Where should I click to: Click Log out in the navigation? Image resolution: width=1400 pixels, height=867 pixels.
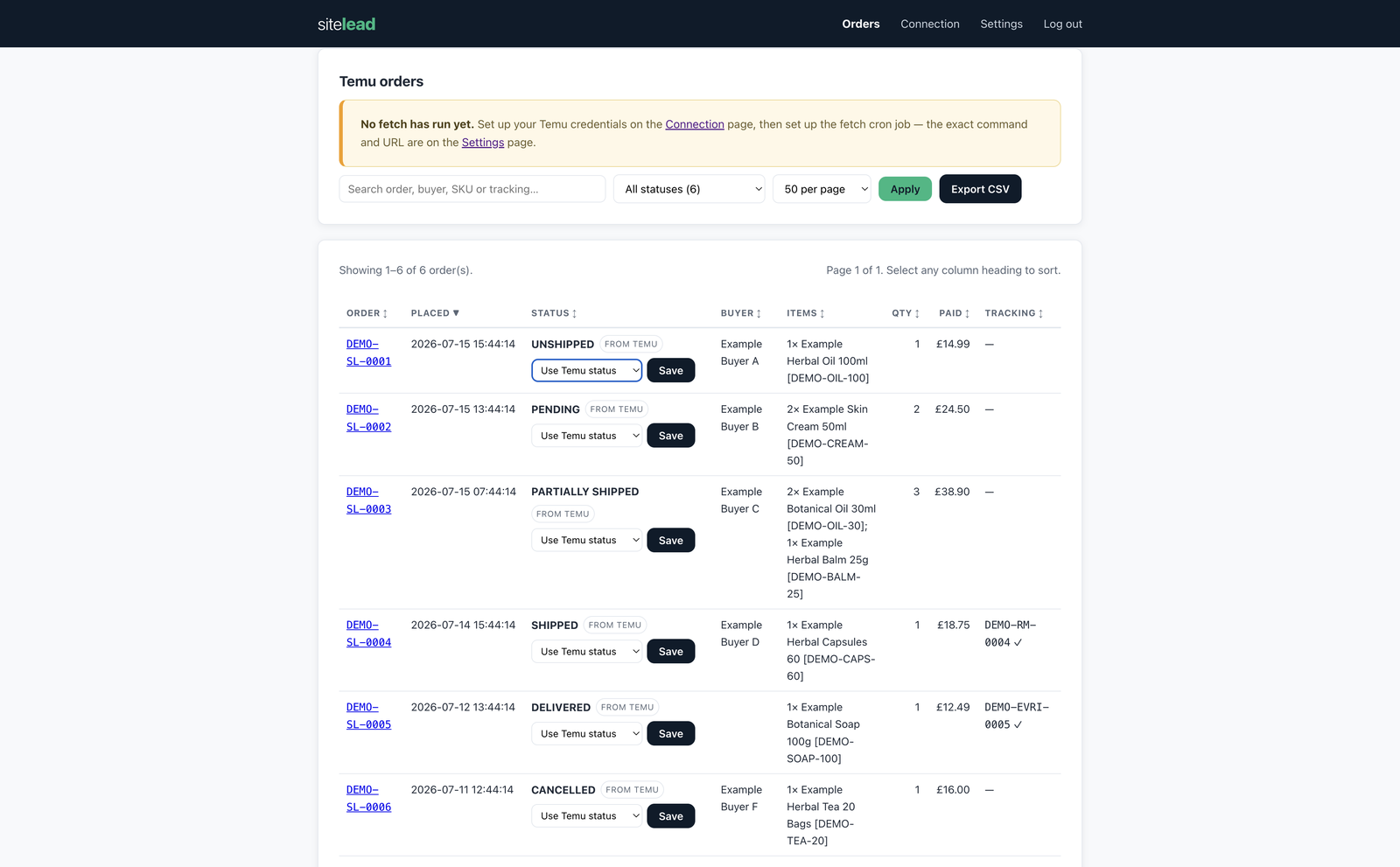point(1062,24)
